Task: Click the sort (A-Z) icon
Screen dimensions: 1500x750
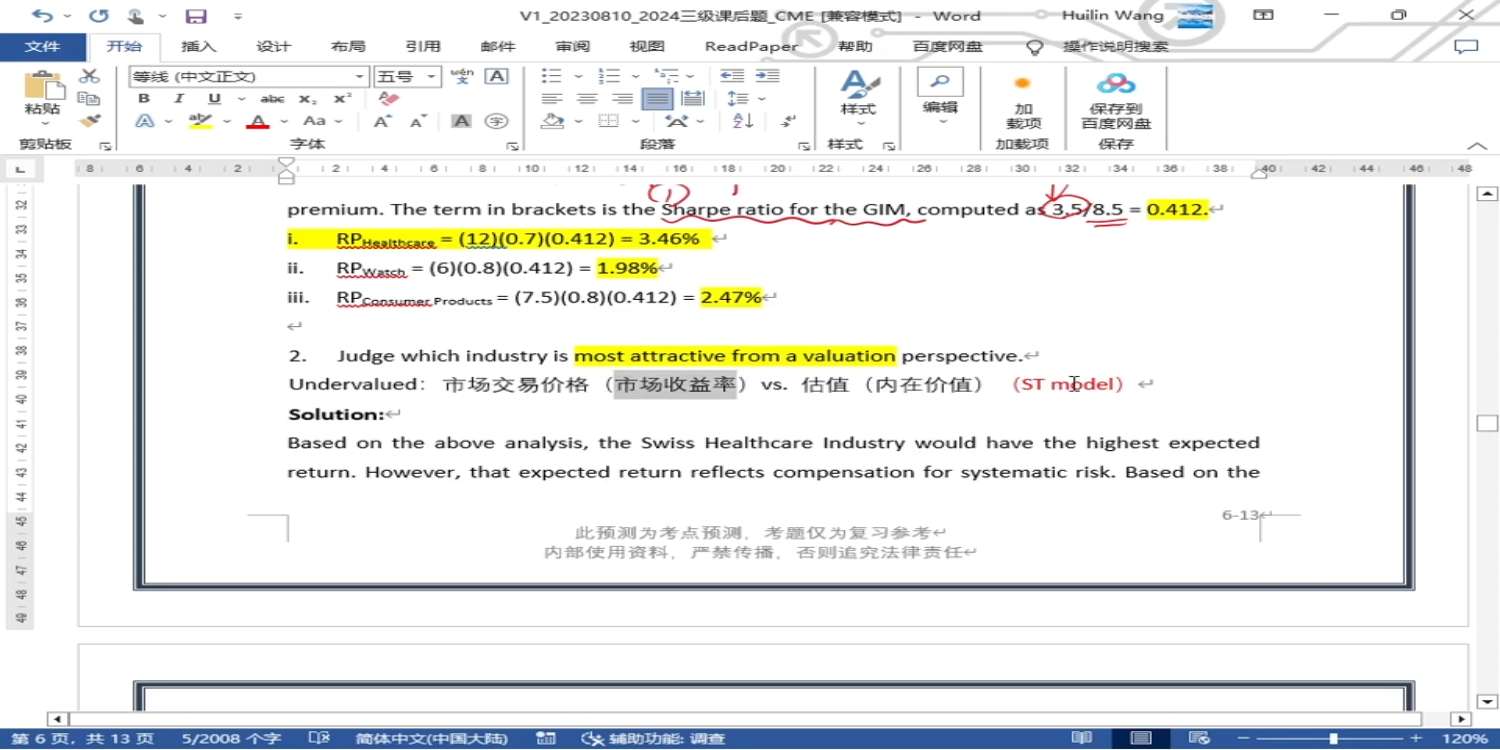Action: [x=743, y=121]
